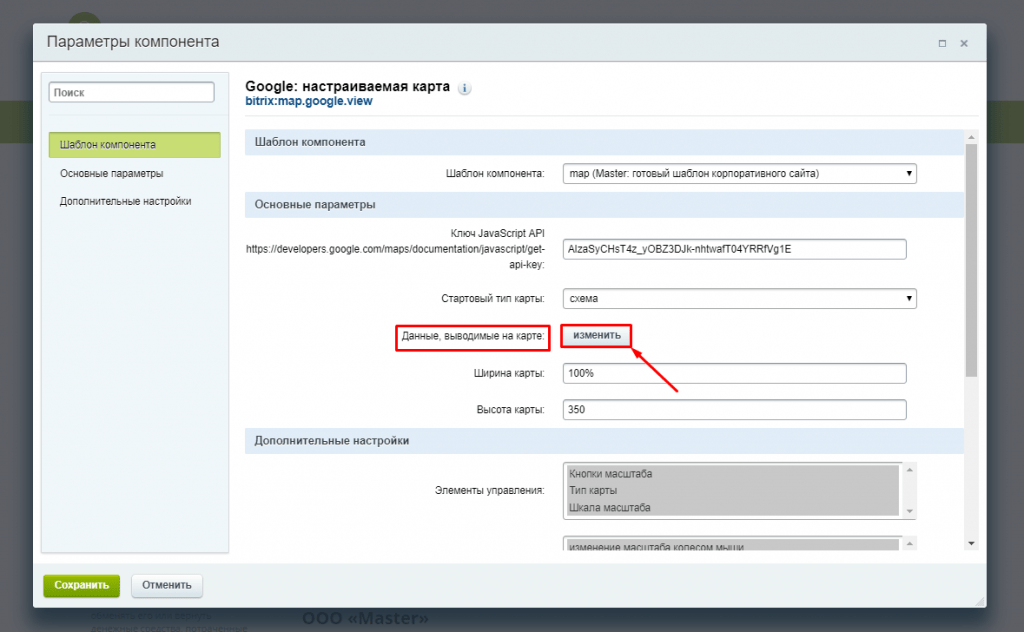Select 'Шкала масштаба' in the controls list

pyautogui.click(x=610, y=508)
